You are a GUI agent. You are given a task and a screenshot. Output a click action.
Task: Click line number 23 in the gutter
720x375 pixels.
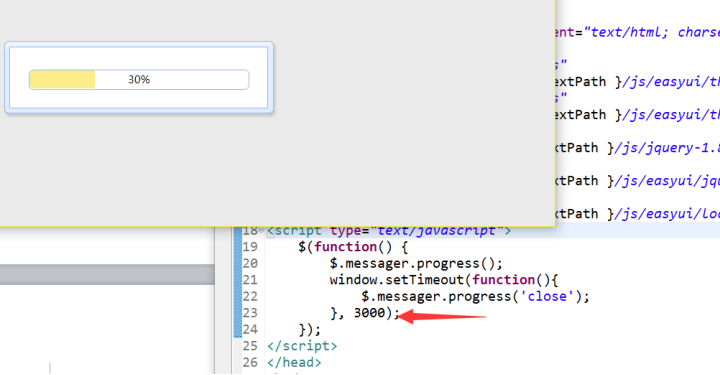[250, 313]
